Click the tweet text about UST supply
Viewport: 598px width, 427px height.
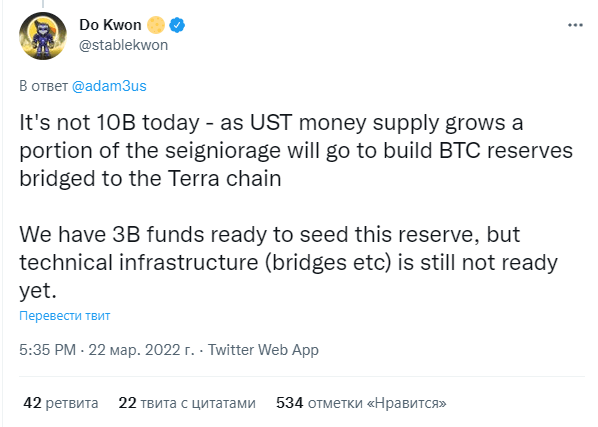click(296, 151)
